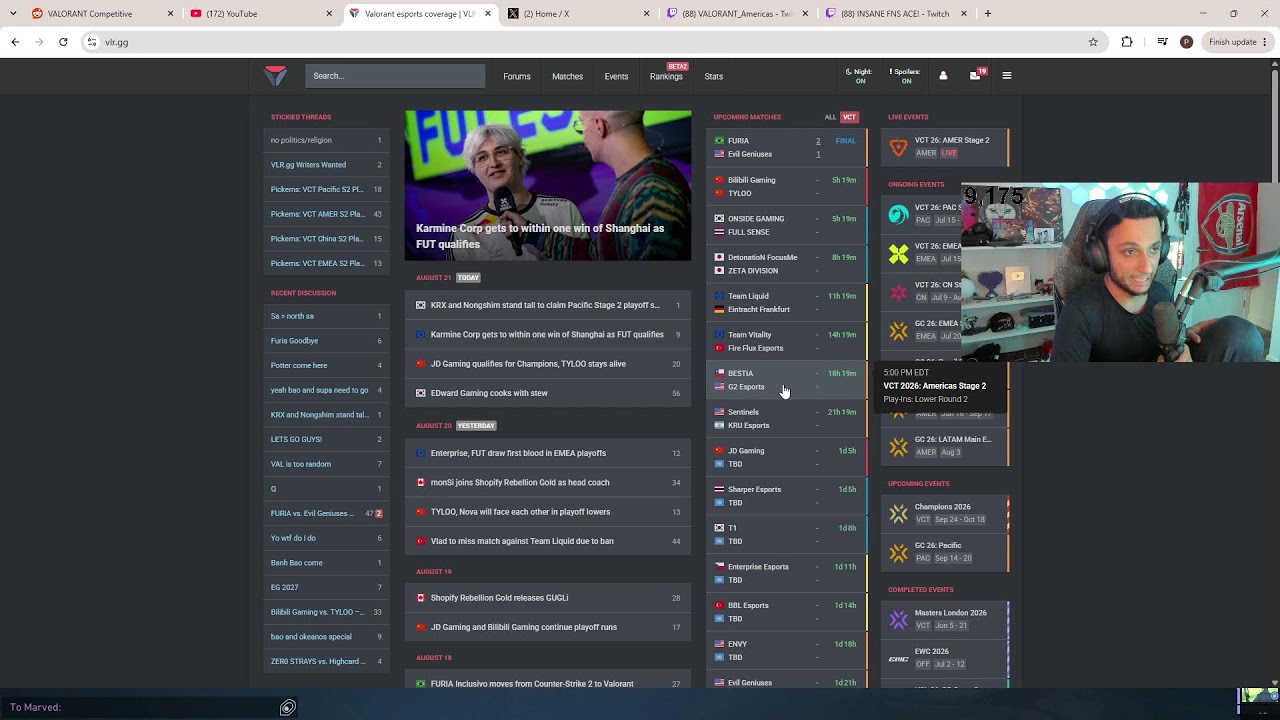1280x720 pixels.
Task: Click the Champions 2026 event logo
Action: point(898,513)
